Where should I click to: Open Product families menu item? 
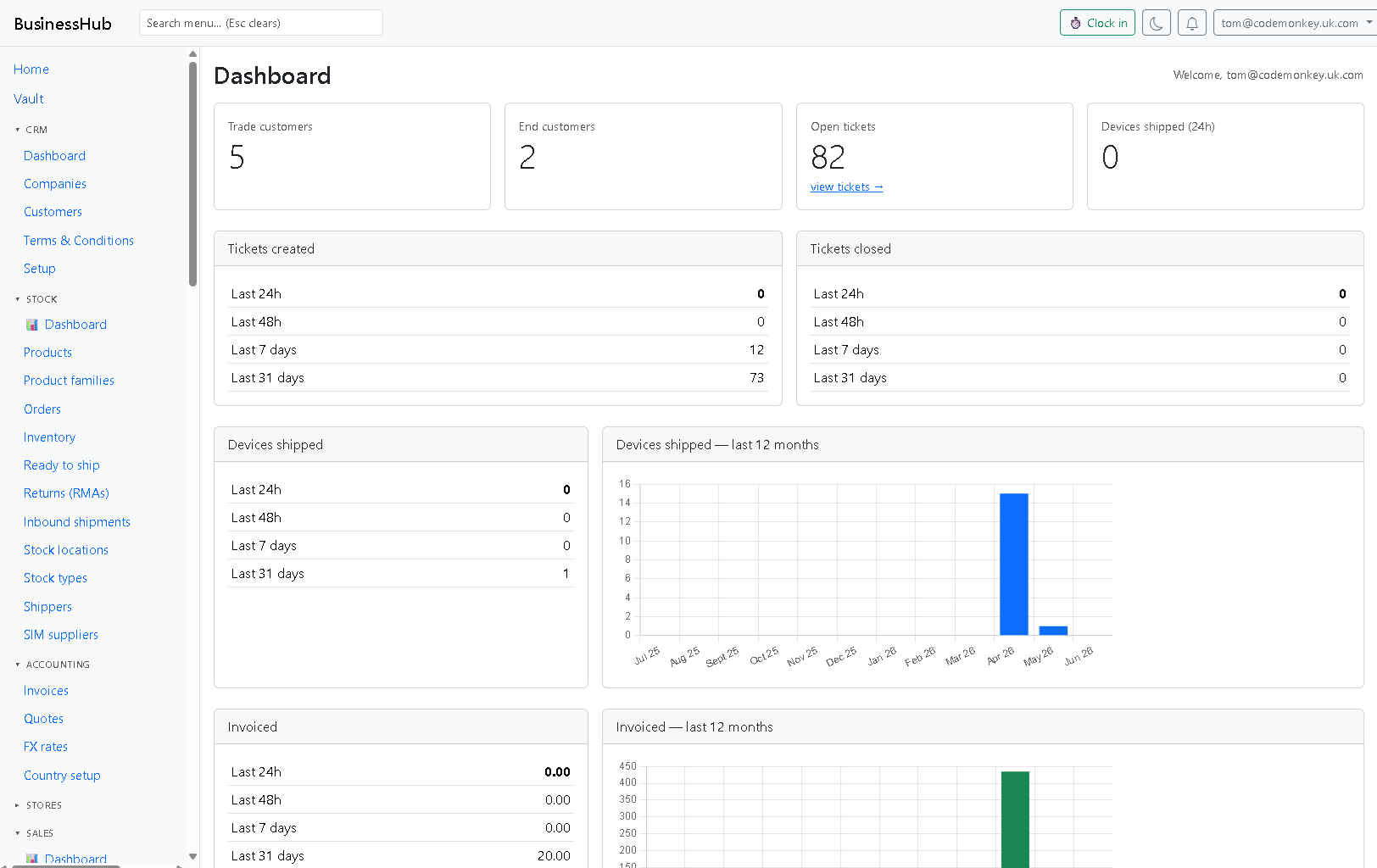pos(69,381)
